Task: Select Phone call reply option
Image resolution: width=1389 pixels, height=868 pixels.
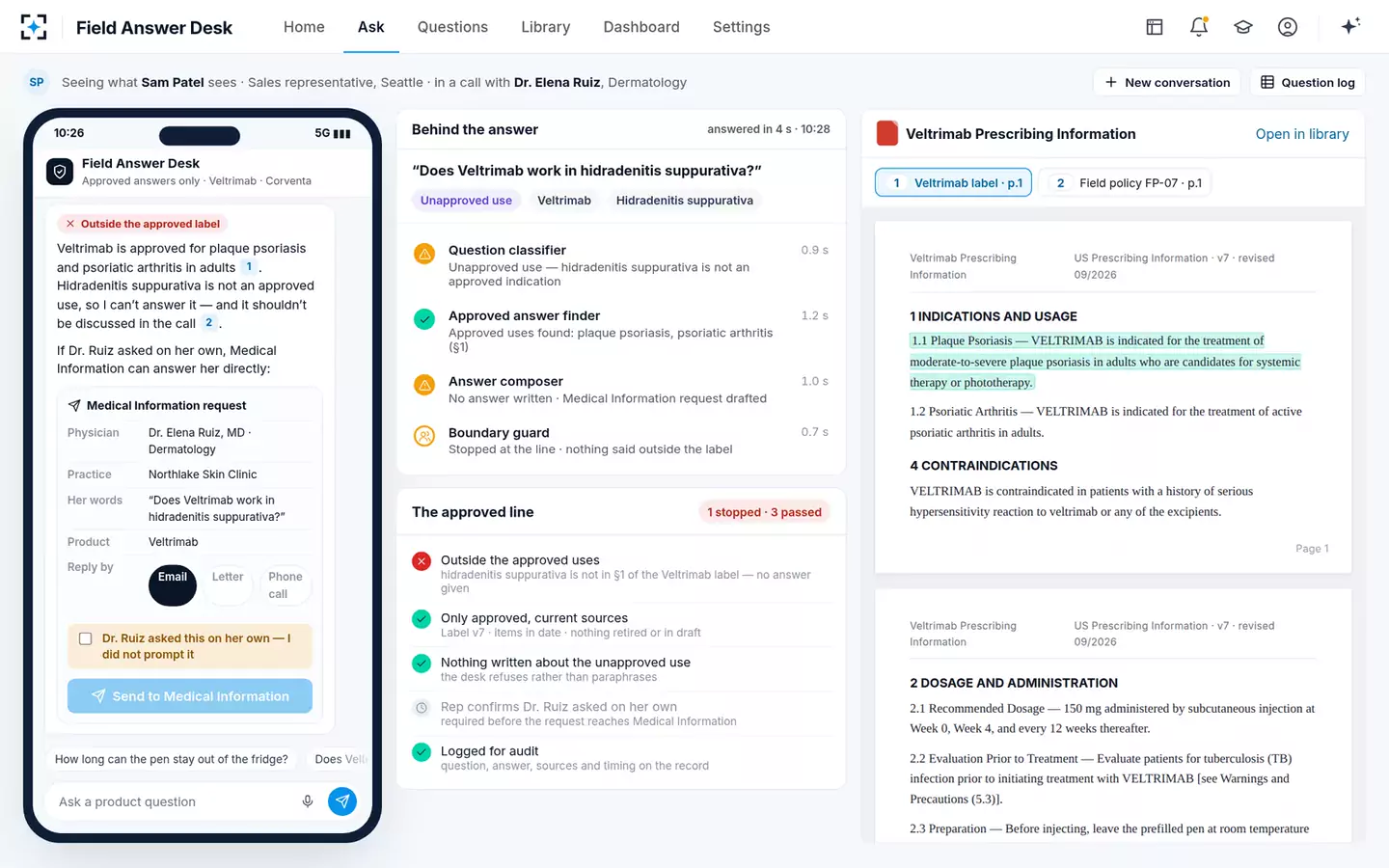Action: coord(286,585)
